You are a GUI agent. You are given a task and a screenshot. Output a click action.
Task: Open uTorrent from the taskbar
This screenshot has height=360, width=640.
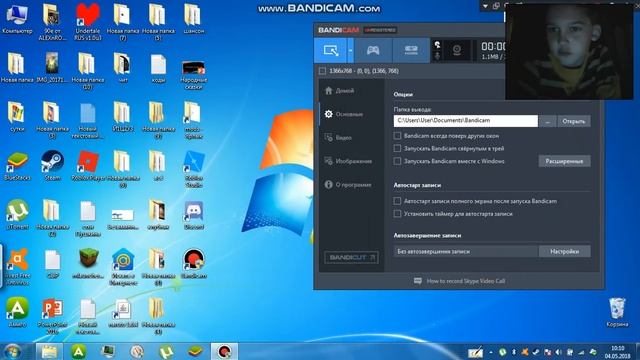click(166, 351)
